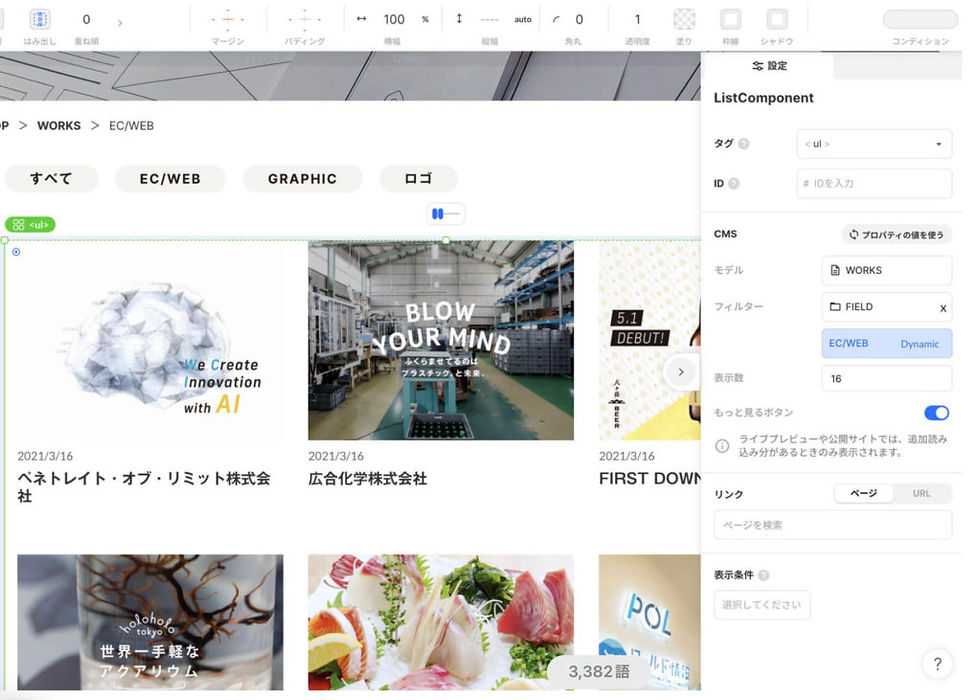The height and width of the screenshot is (700, 980).
Task: Open the margin (マージン) setting control
Action: 228,19
